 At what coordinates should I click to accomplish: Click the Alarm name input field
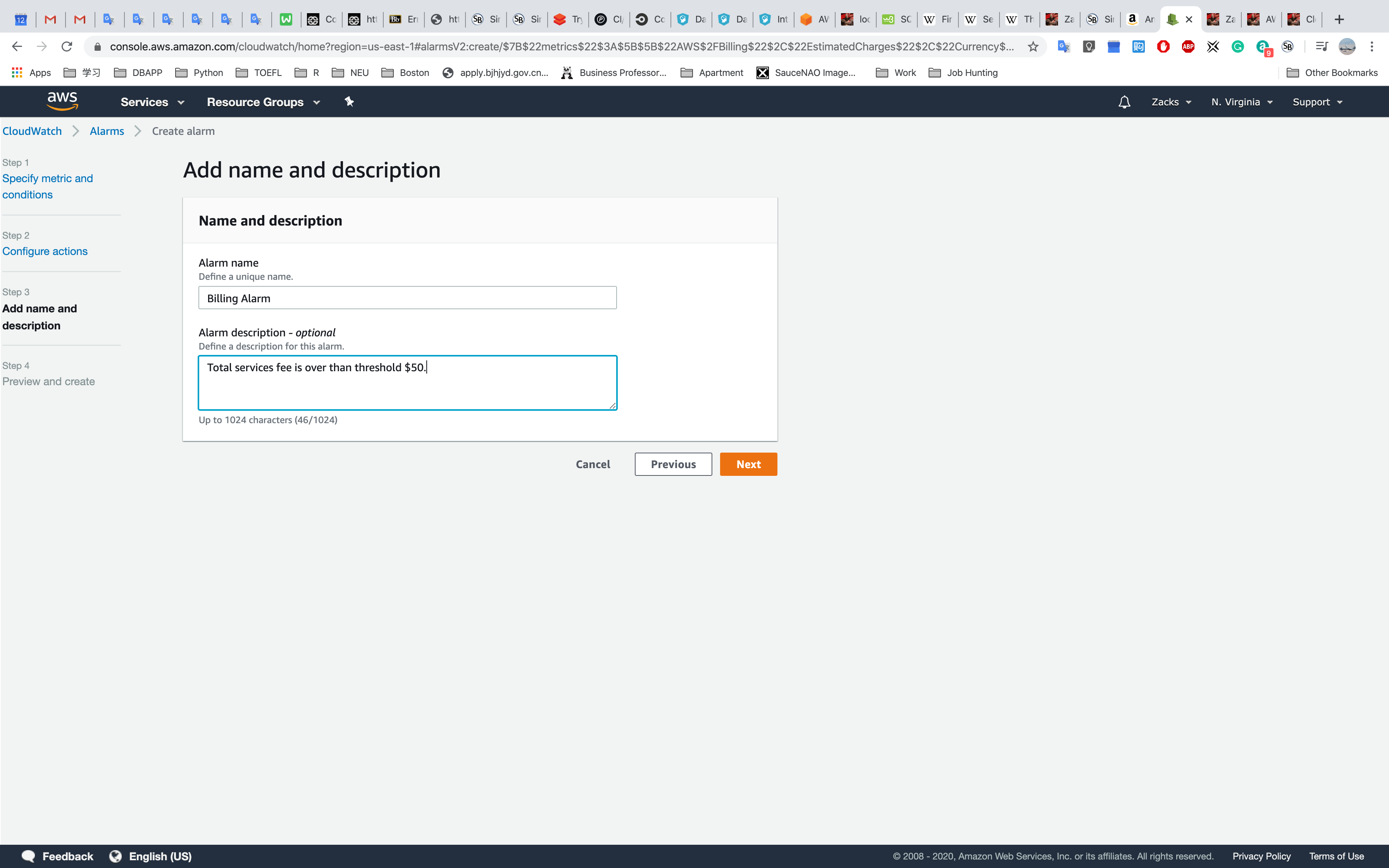coord(407,298)
